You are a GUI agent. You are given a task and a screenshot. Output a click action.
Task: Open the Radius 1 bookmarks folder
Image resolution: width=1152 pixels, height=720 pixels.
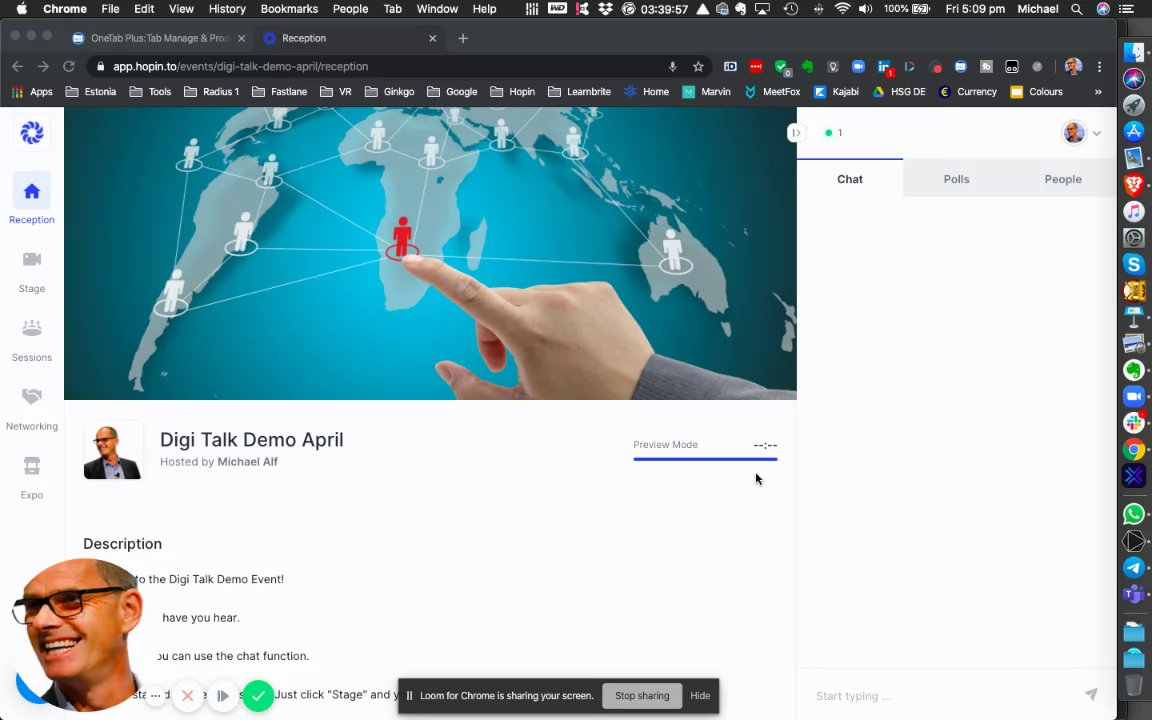tap(212, 92)
